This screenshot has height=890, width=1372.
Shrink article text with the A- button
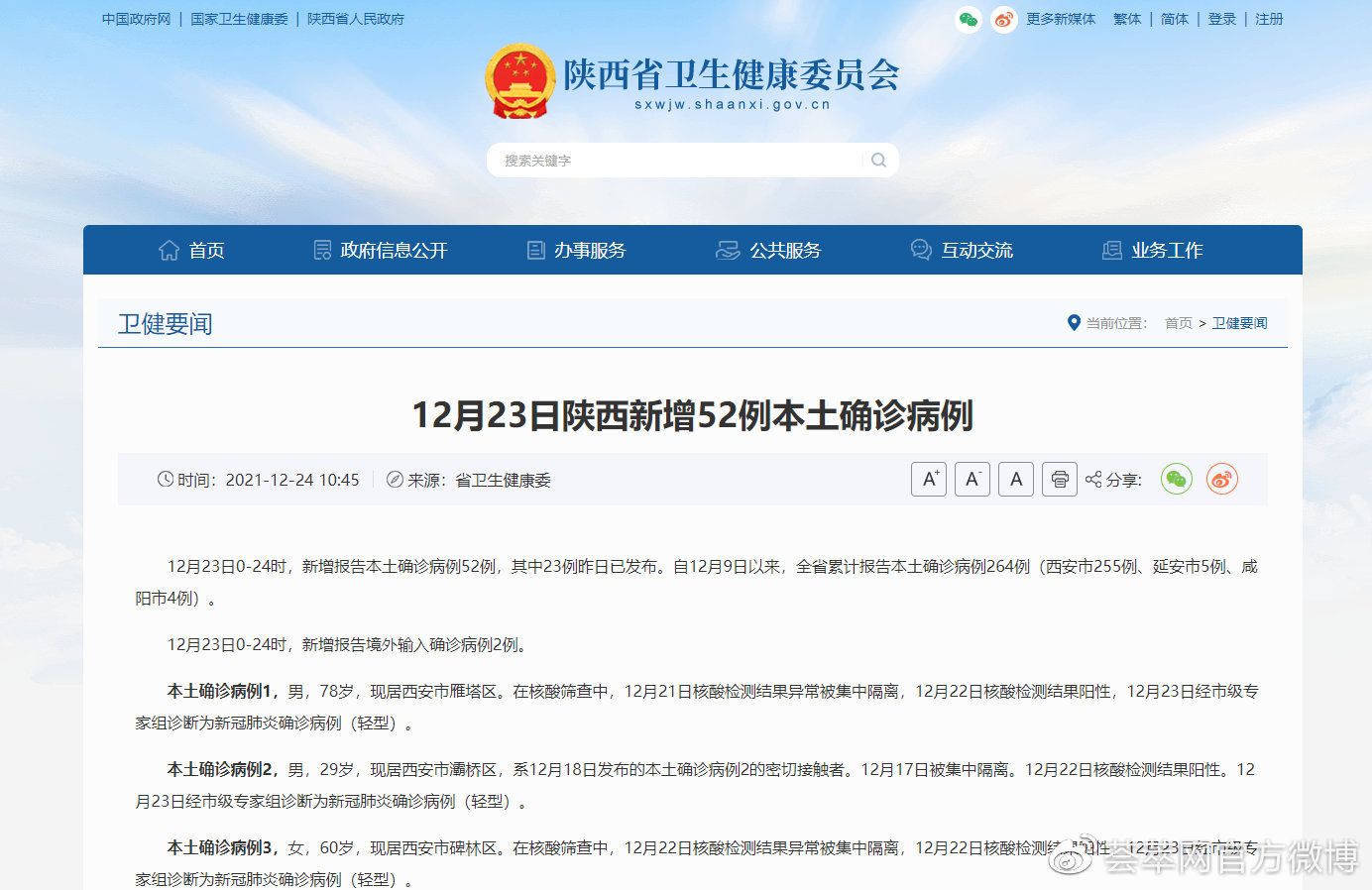972,479
